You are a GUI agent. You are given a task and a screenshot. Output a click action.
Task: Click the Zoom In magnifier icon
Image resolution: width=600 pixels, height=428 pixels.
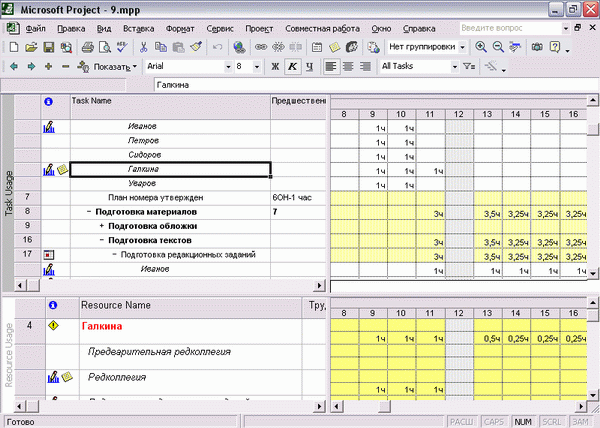pos(481,47)
